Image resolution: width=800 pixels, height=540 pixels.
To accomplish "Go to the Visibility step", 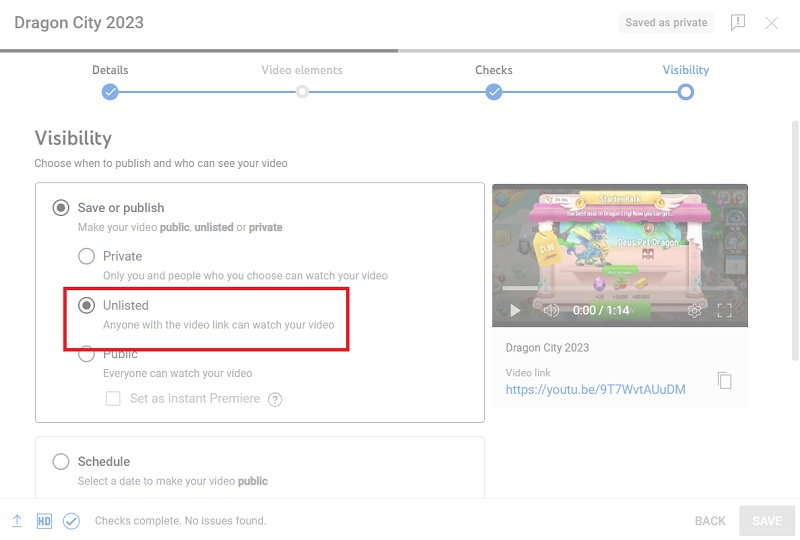I will click(x=686, y=70).
